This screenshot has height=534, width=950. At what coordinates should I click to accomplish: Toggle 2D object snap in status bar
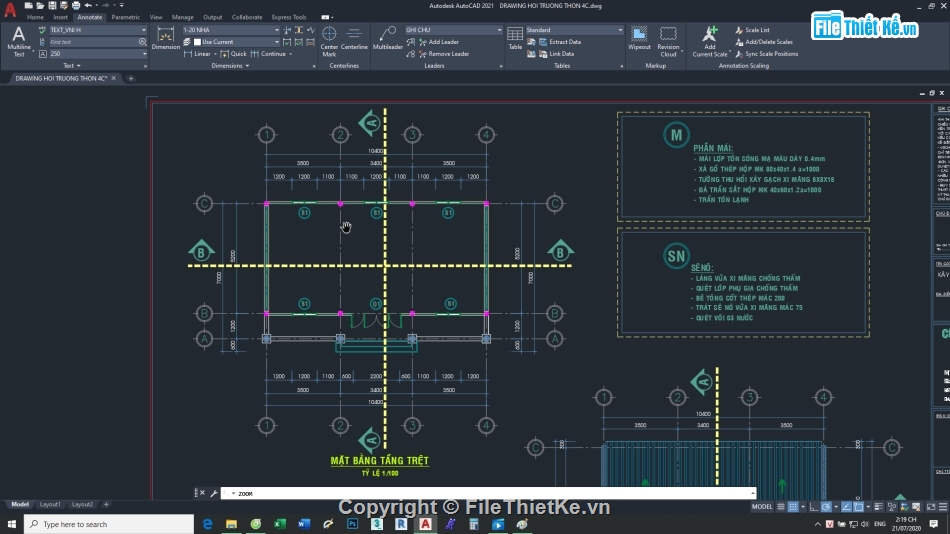pos(859,507)
